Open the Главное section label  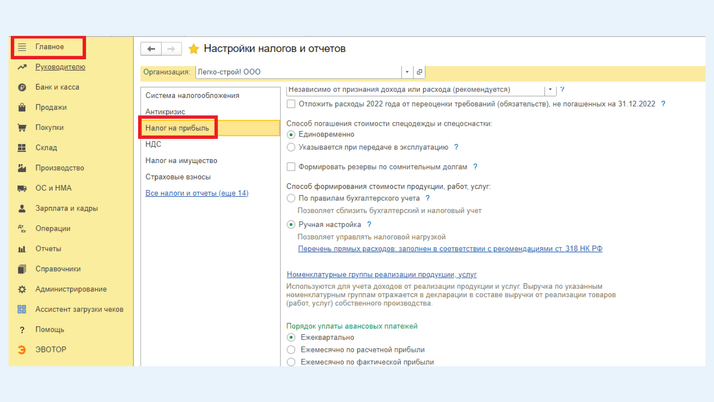50,47
